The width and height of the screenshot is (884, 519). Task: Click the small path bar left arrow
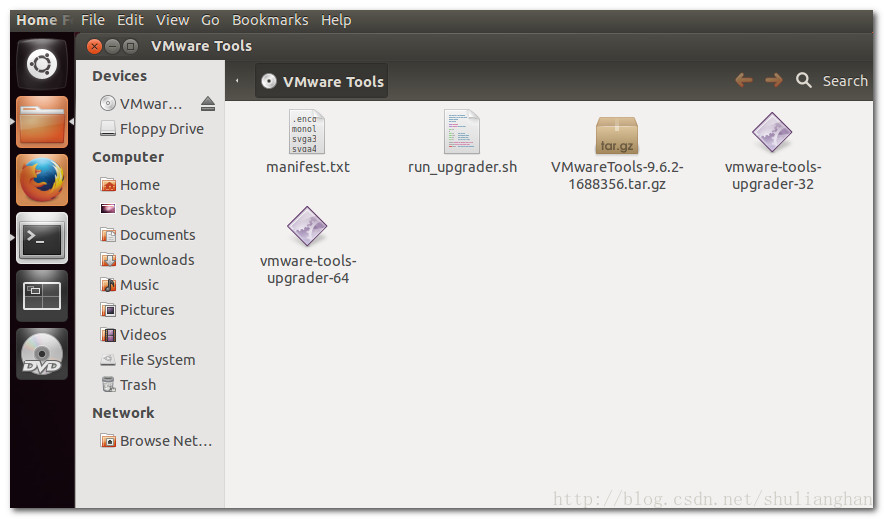tap(237, 81)
